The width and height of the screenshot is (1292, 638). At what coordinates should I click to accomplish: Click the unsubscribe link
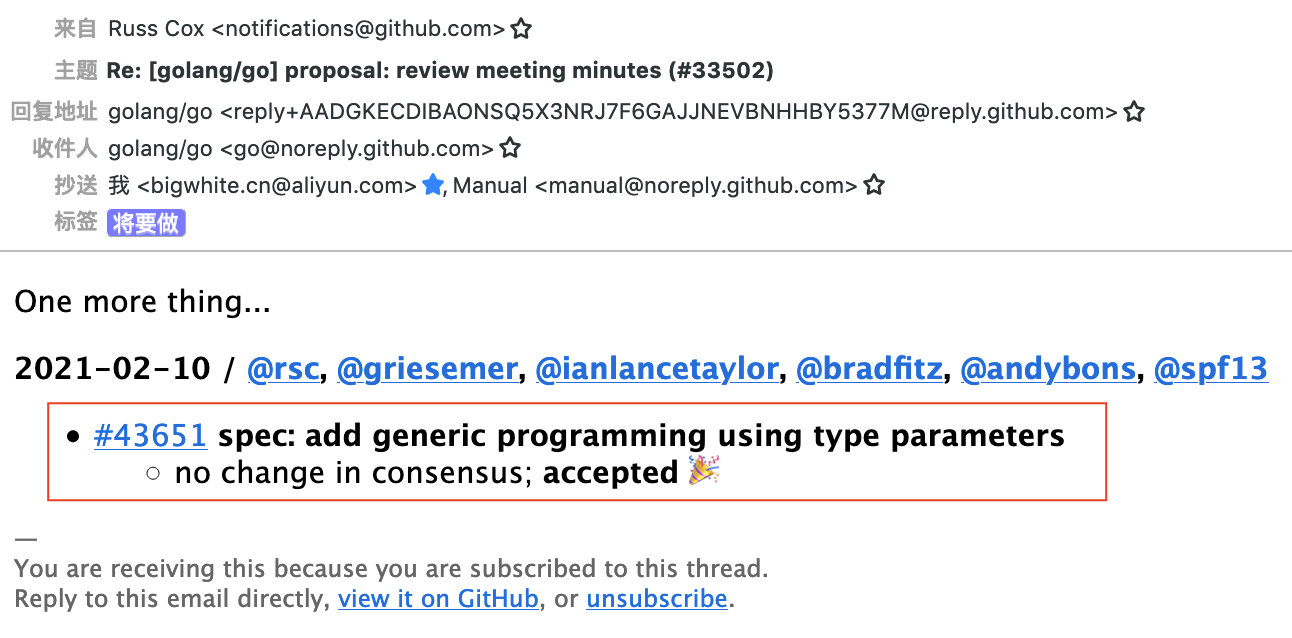656,599
